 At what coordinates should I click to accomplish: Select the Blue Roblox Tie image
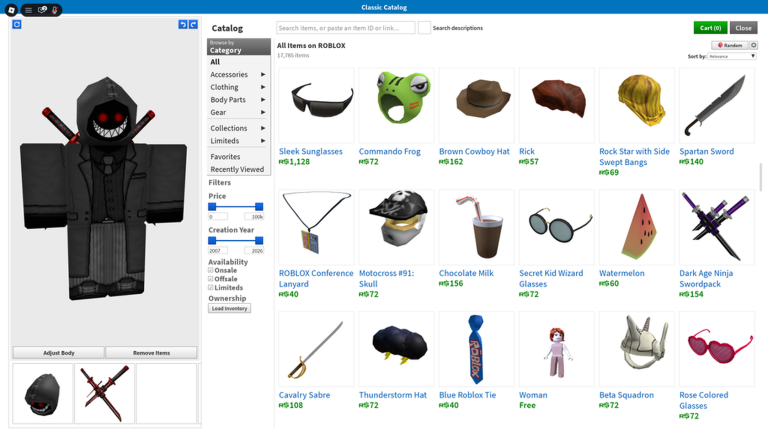click(477, 349)
